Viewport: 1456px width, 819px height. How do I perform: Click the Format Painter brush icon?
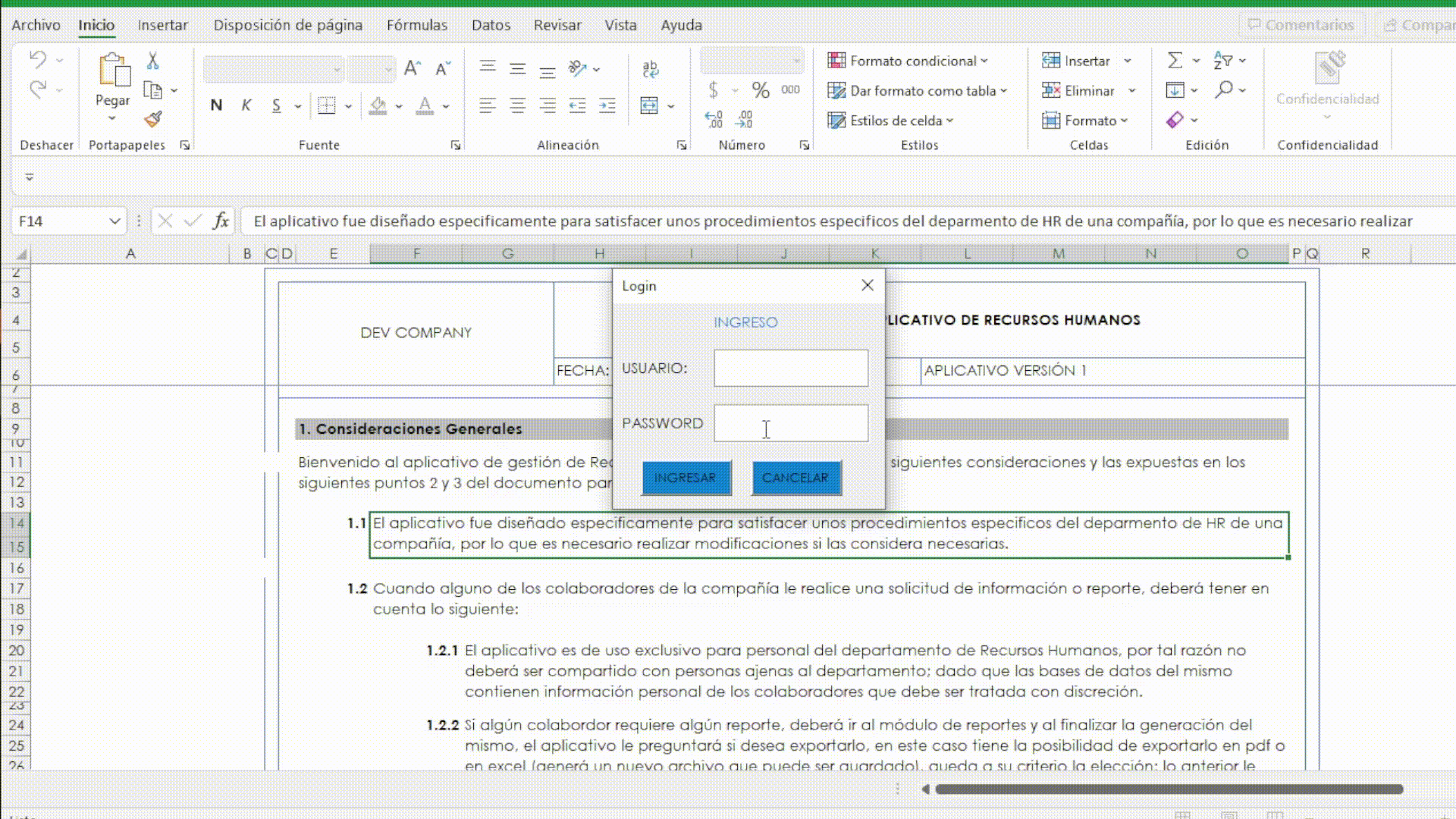pyautogui.click(x=153, y=119)
